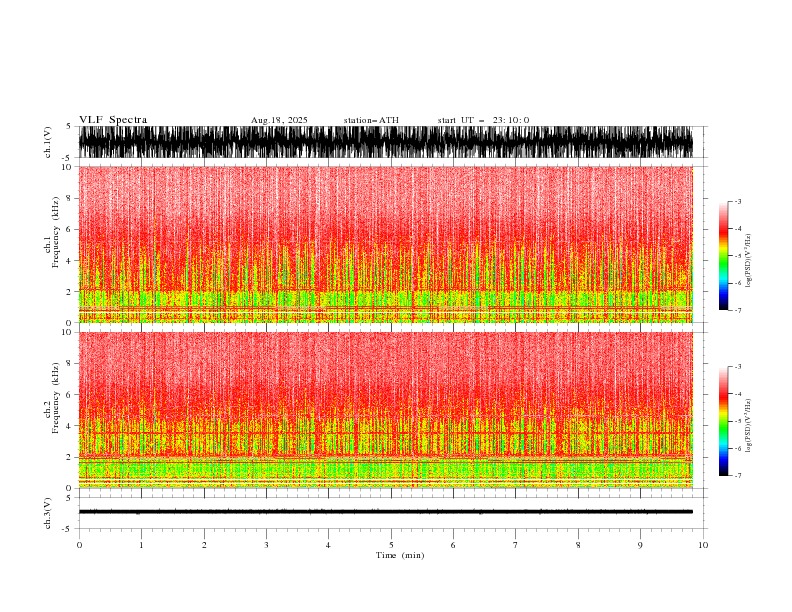Screen dimensions: 792x612
Task: Click the ch.3(V) axis "5" tick label
Action: (x=70, y=497)
